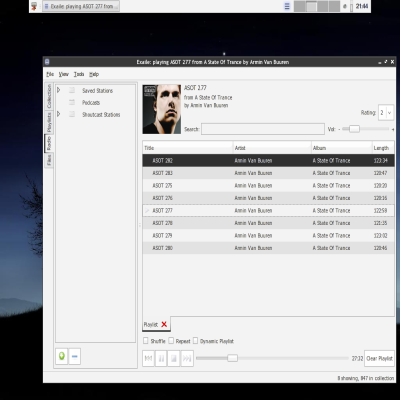Enable the Repeat checkbox

point(171,341)
